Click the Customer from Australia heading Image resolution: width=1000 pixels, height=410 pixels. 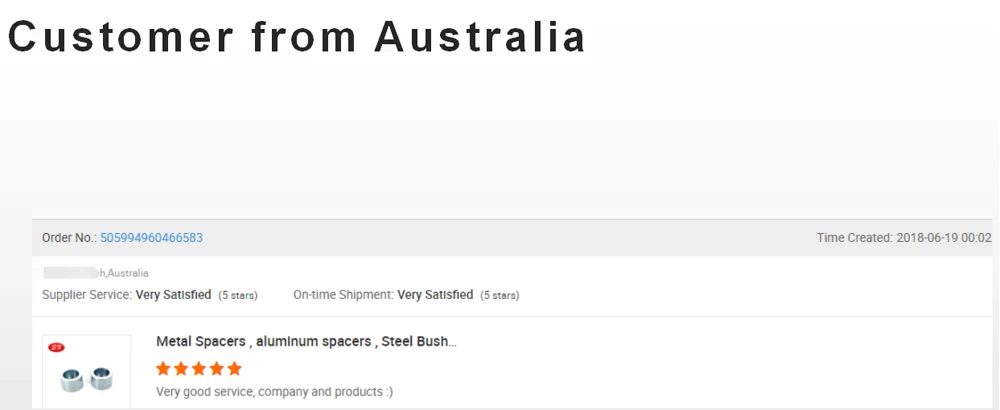(297, 37)
